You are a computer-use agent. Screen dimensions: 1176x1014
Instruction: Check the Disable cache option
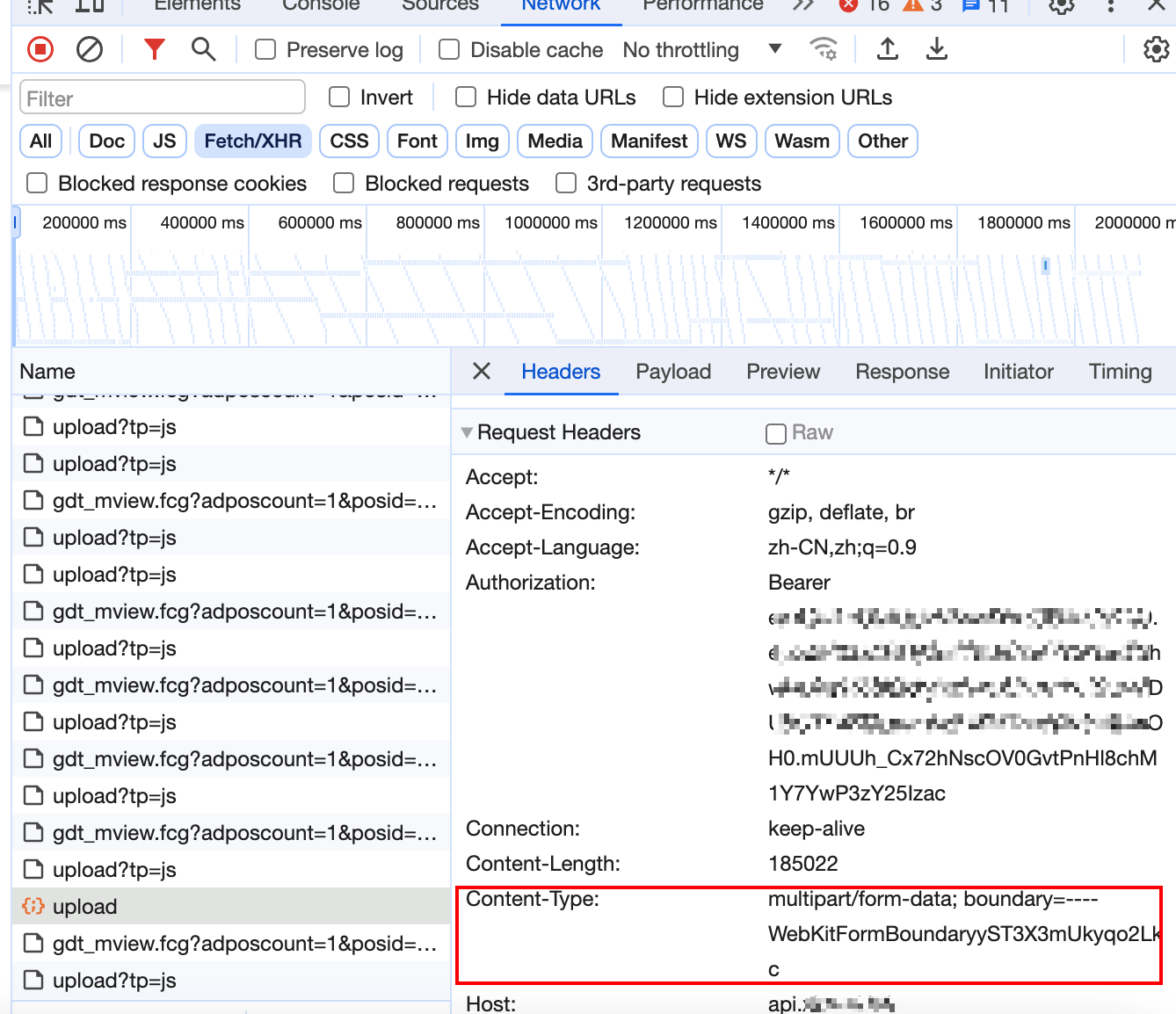coord(449,50)
